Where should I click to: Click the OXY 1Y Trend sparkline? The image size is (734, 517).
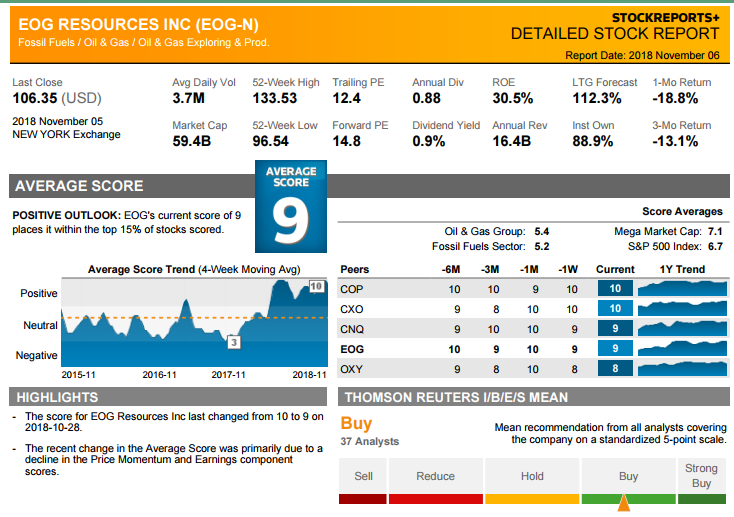click(x=683, y=369)
